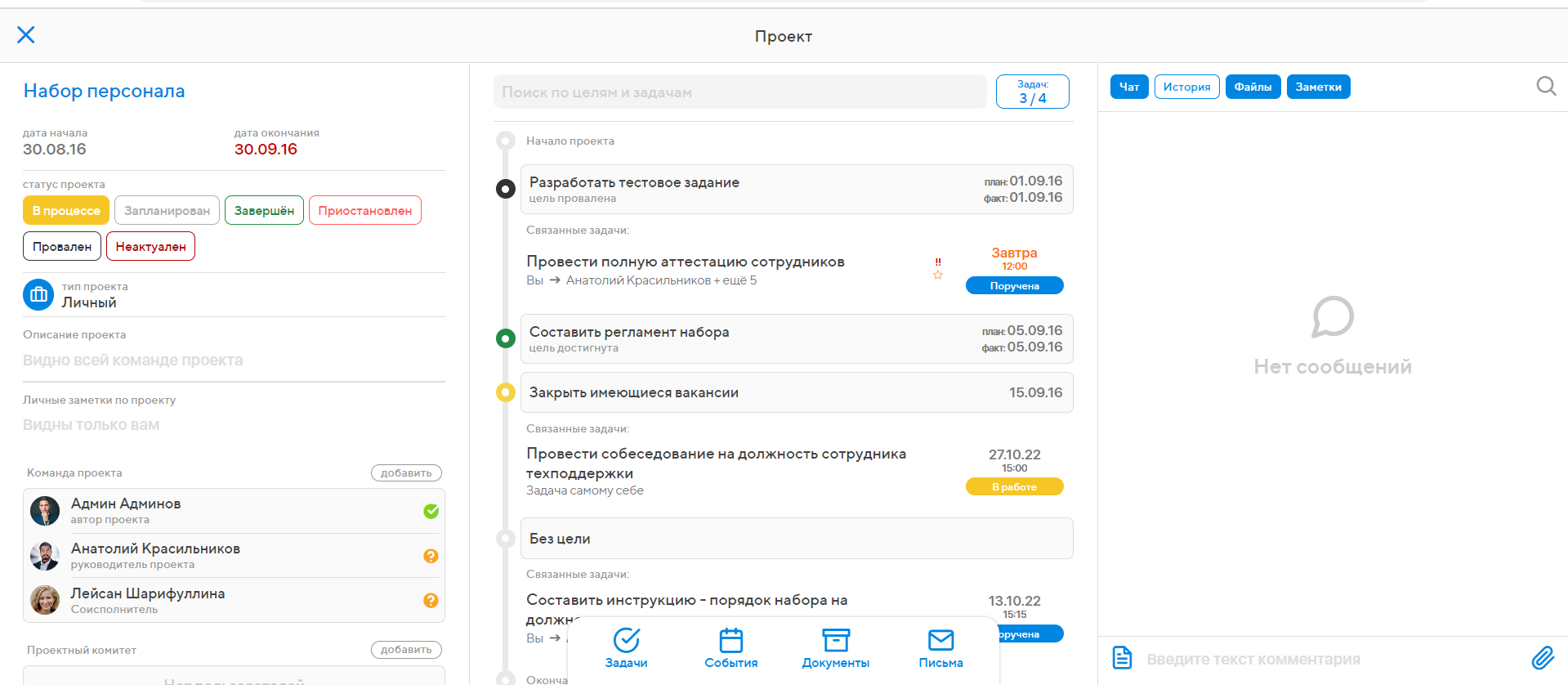Open Задачи from the bottom toolbar
1568x685 pixels.
pyautogui.click(x=626, y=649)
